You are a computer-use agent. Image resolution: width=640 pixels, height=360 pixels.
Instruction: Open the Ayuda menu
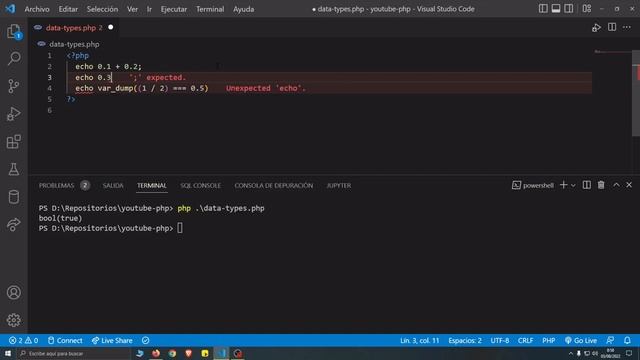pyautogui.click(x=244, y=9)
